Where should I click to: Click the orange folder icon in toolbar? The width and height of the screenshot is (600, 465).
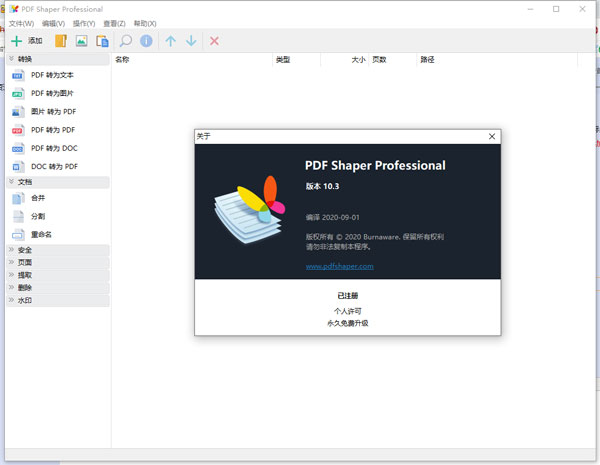[x=61, y=41]
